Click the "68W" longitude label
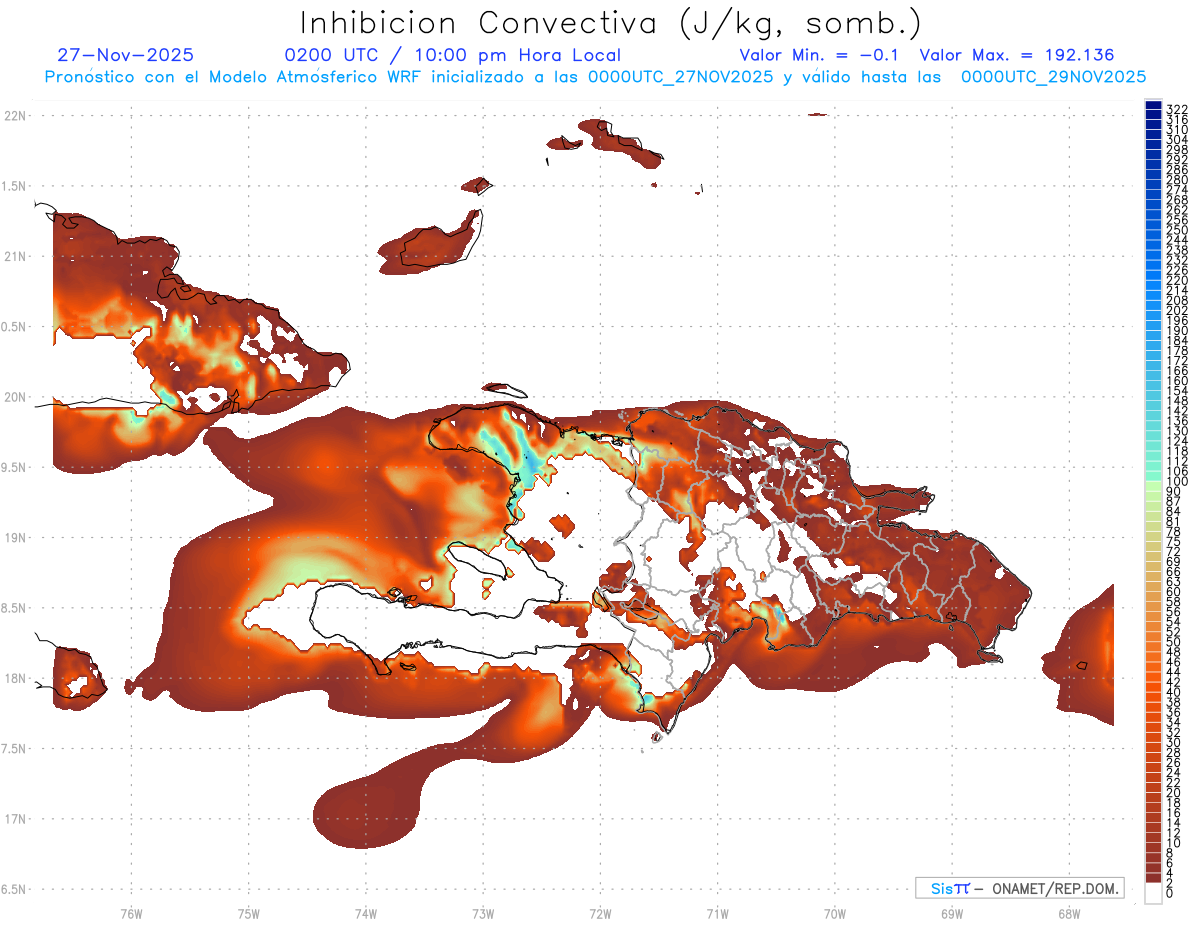The image size is (1200, 927). pyautogui.click(x=1069, y=912)
